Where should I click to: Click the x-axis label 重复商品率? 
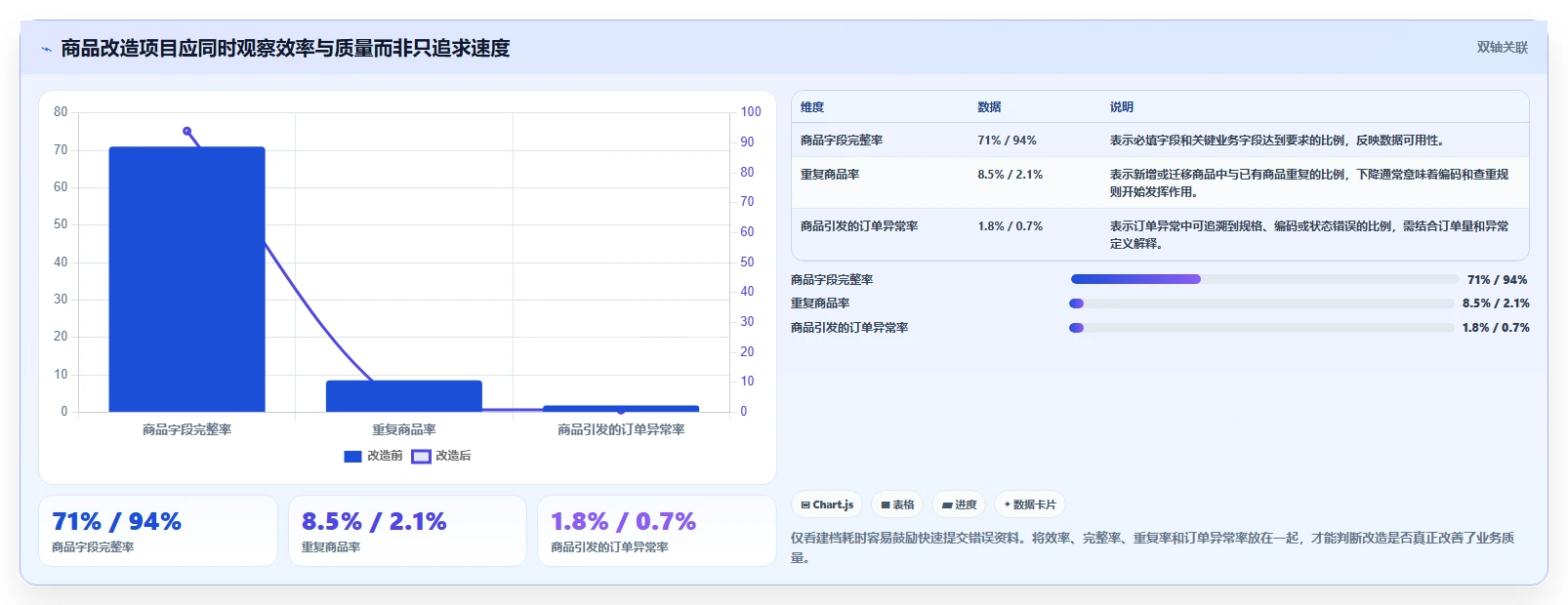(x=404, y=429)
